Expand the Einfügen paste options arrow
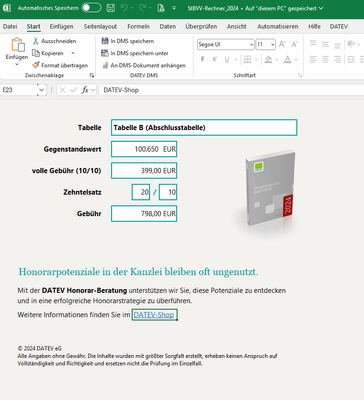Screen dimensions: 364x400 [17, 64]
